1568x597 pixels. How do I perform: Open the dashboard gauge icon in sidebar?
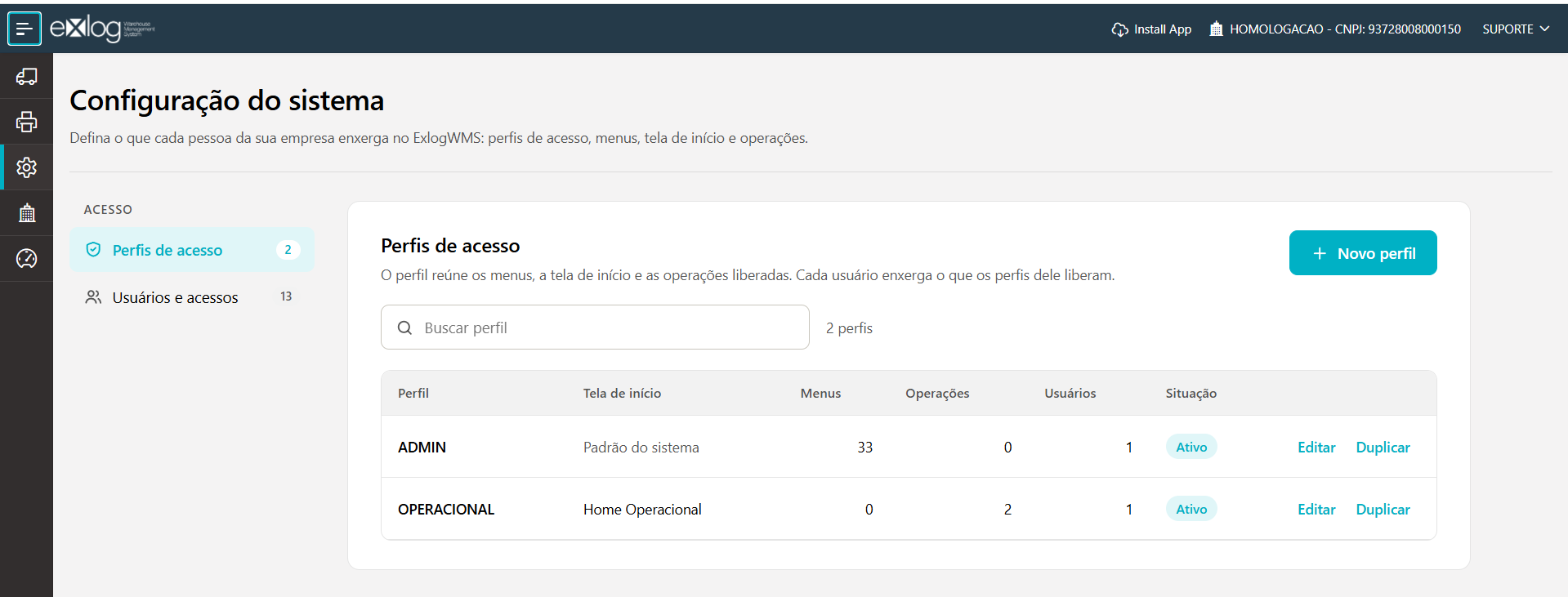[26, 259]
